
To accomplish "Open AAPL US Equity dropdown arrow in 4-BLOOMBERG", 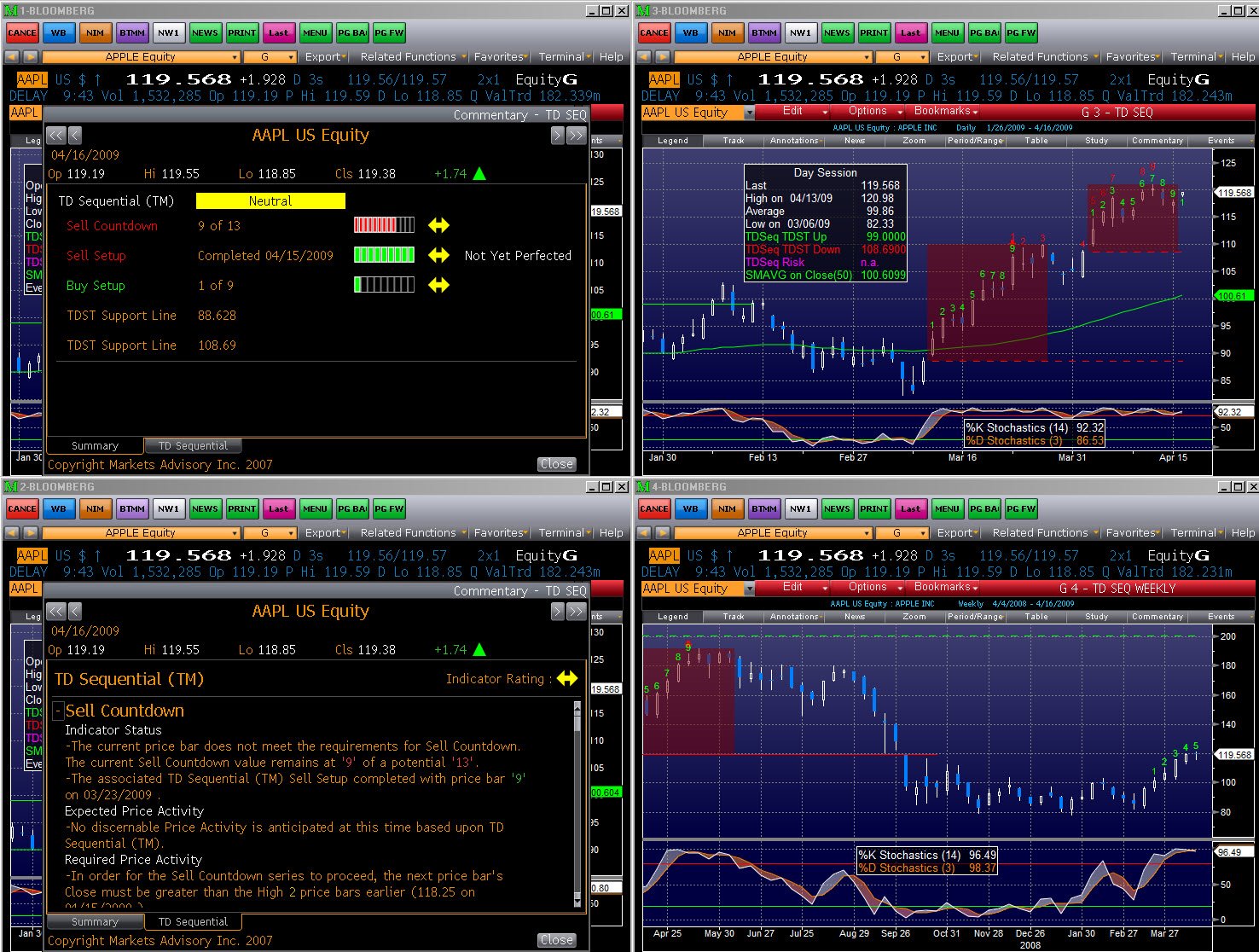I will [750, 589].
